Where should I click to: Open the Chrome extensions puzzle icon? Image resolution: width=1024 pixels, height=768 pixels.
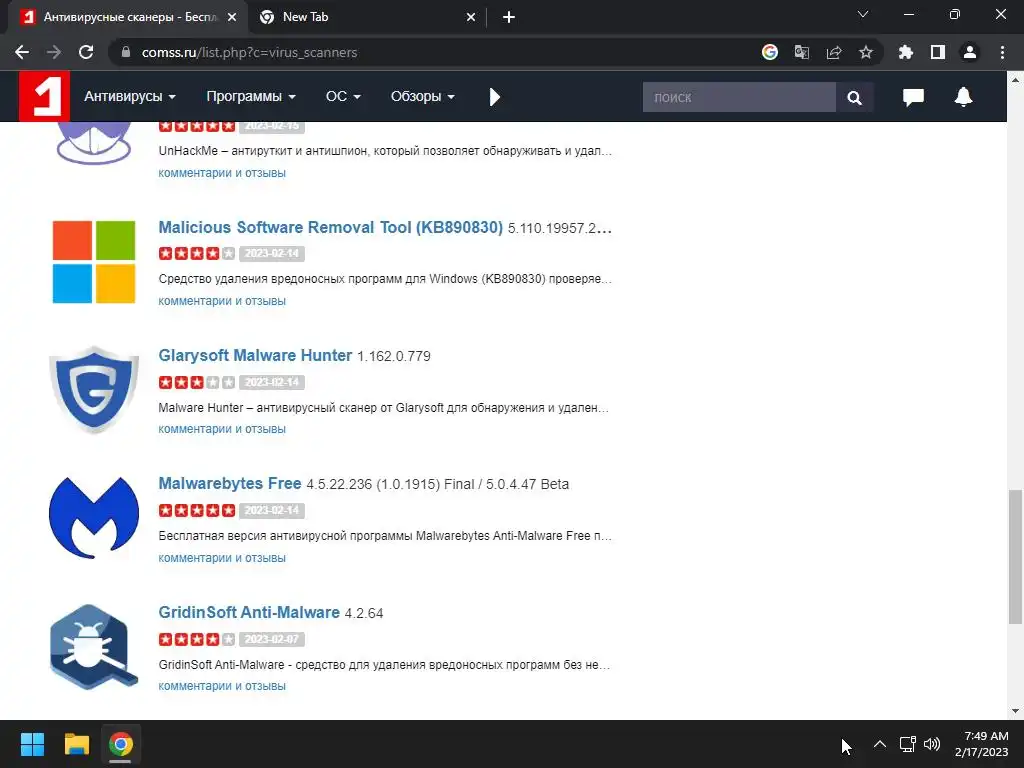(906, 52)
